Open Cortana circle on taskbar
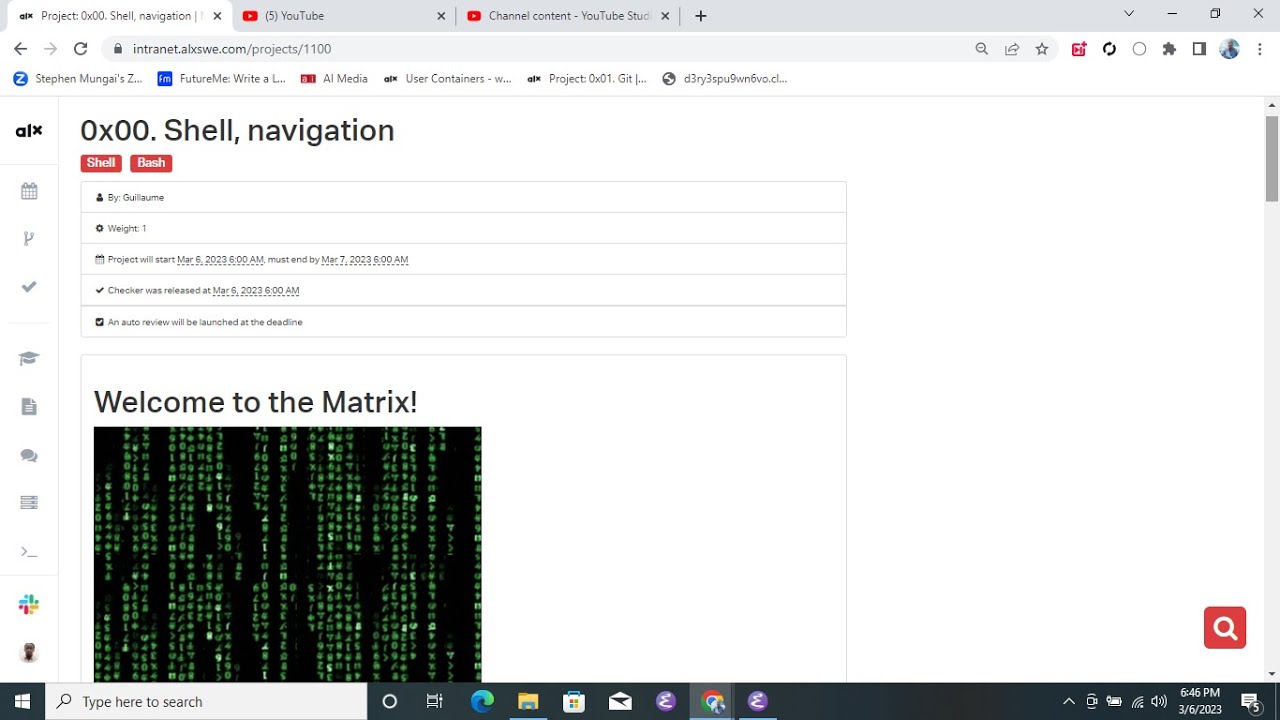1280x720 pixels. 390,701
